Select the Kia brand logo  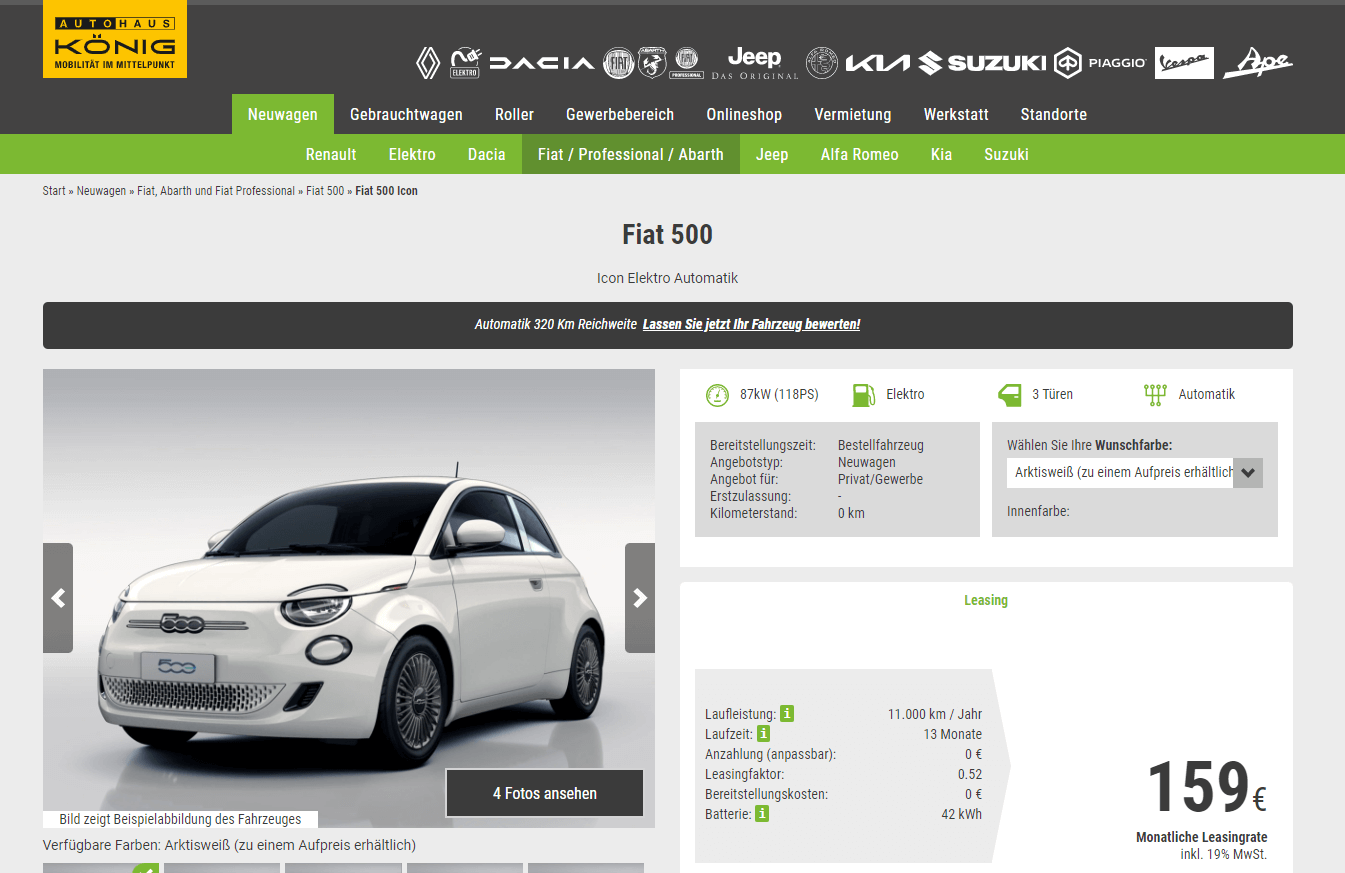(878, 63)
